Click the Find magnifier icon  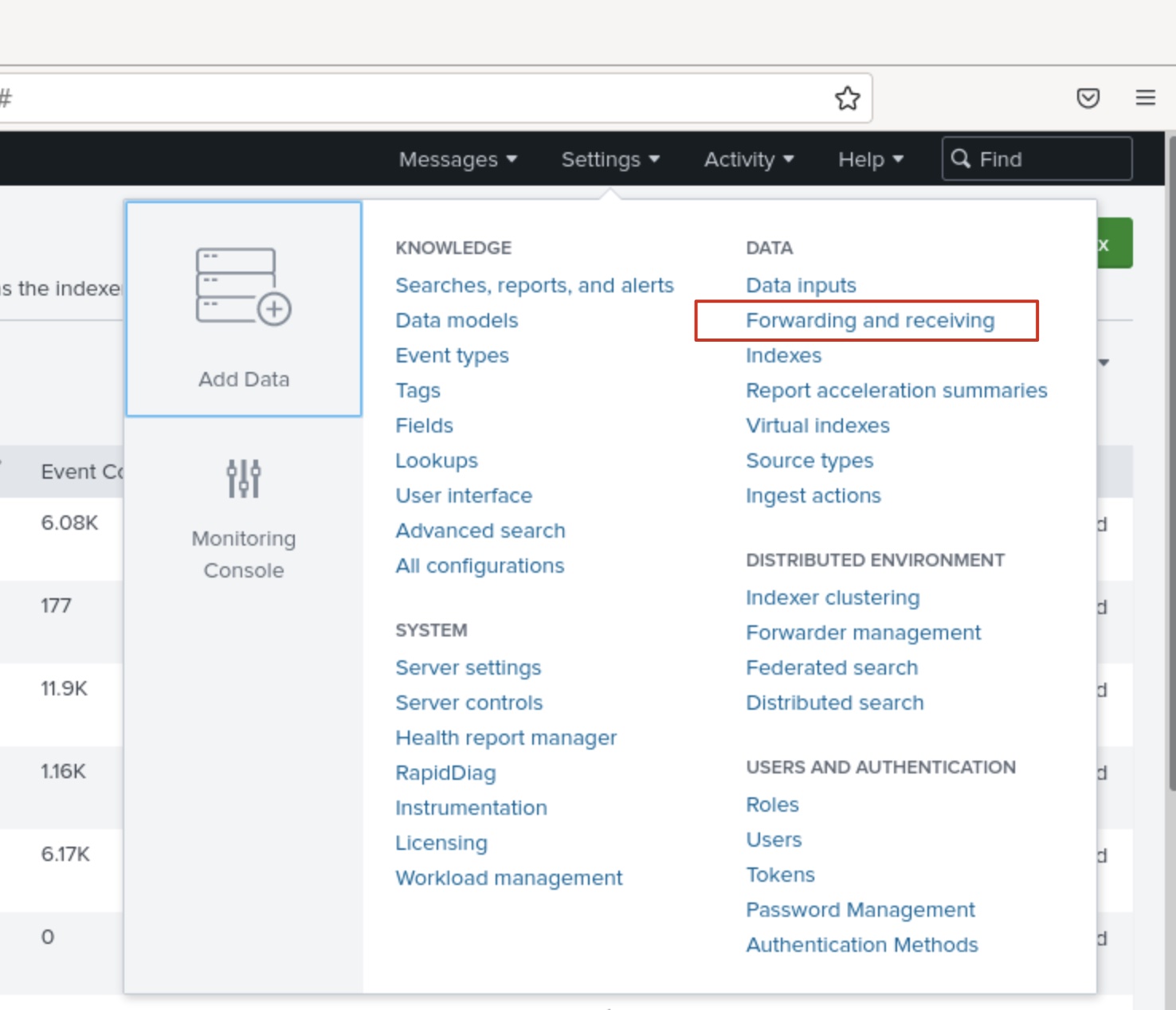[961, 159]
